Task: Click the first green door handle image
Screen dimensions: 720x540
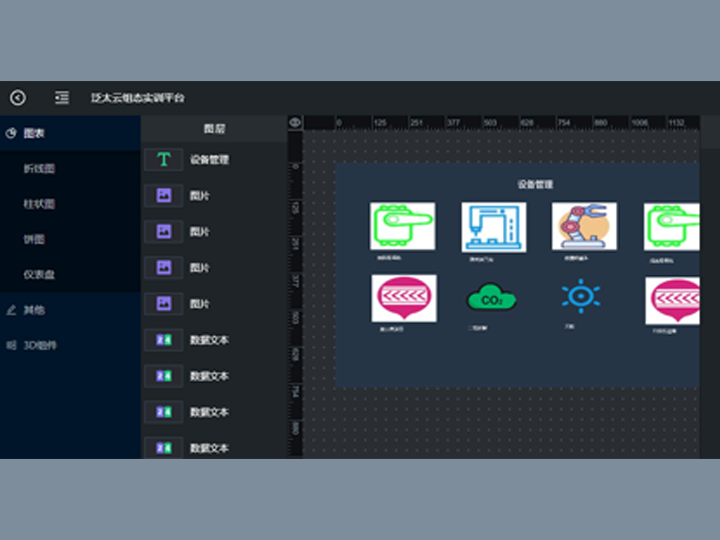Action: coord(402,226)
